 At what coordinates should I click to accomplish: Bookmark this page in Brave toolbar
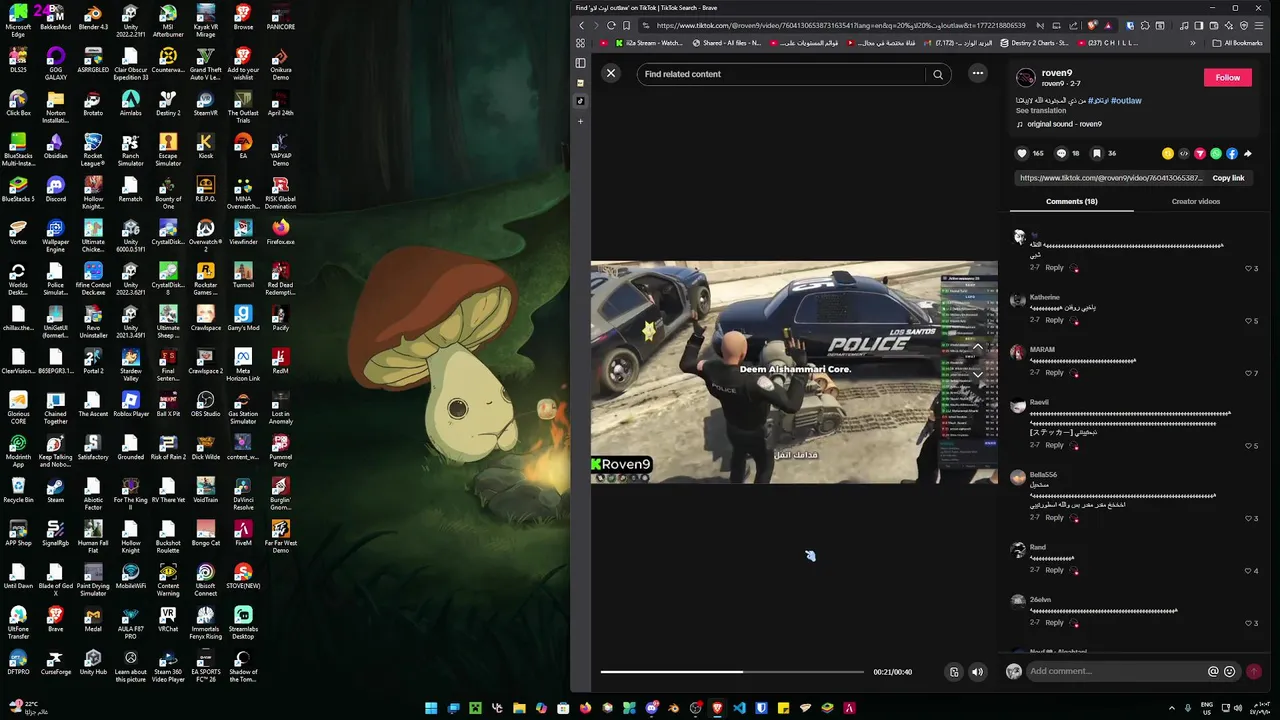pos(627,25)
